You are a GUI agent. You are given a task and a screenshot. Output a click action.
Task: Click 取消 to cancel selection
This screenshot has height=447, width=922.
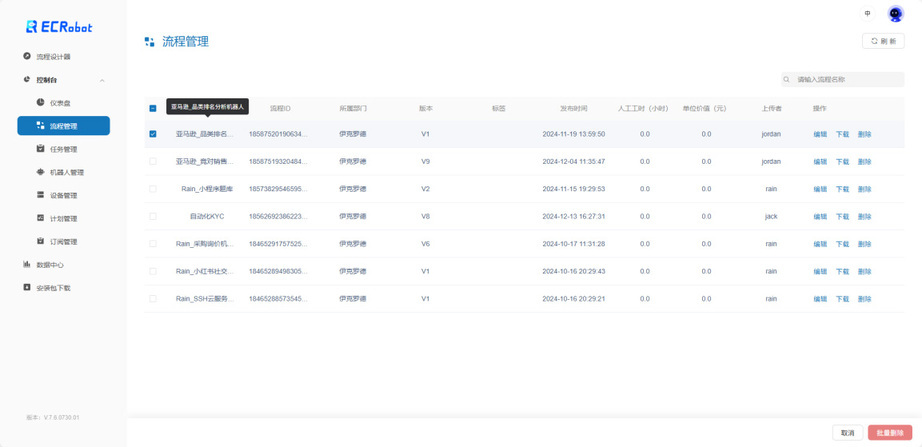pos(847,432)
